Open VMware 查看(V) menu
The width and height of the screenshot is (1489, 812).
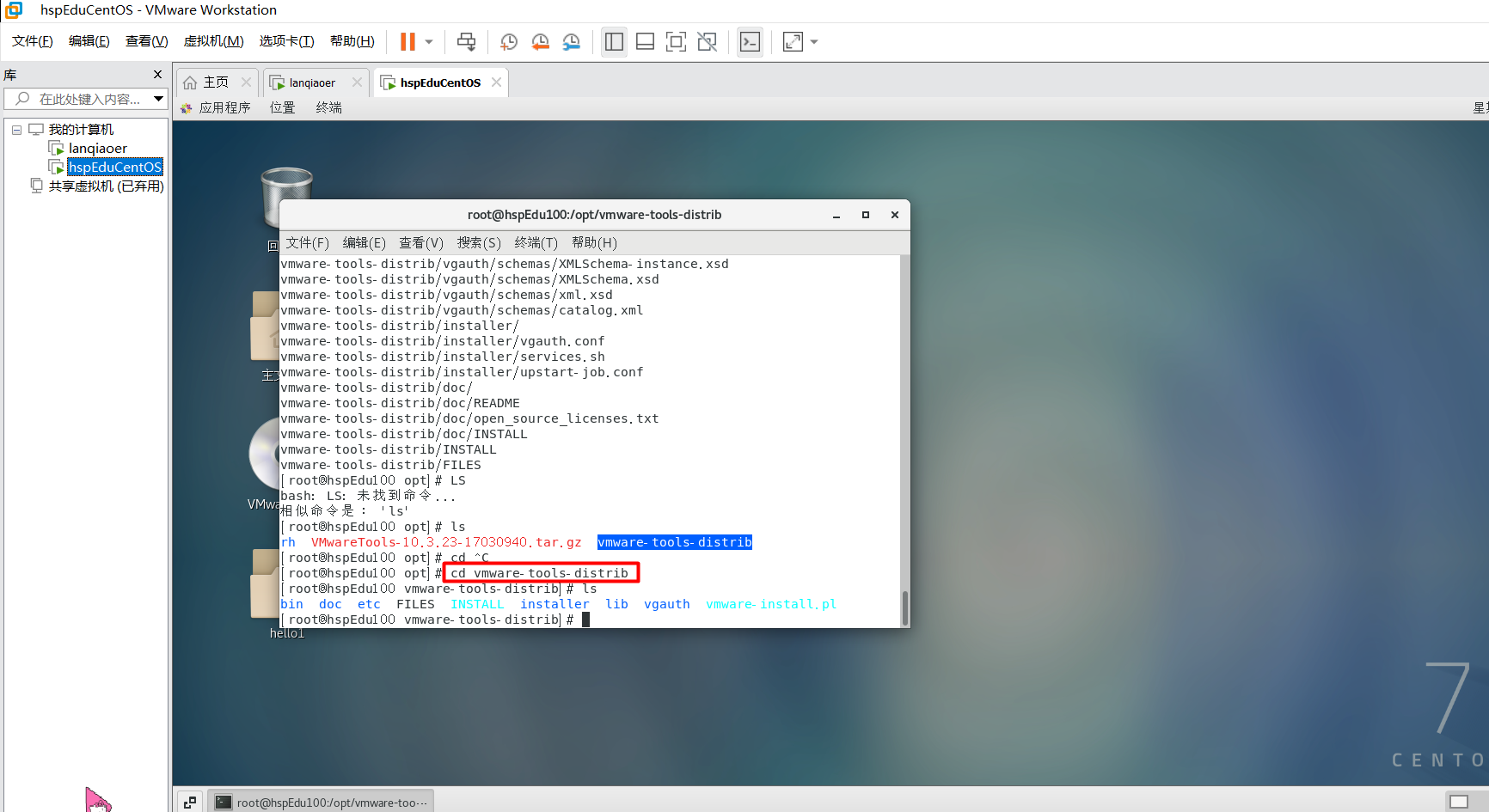pos(147,41)
